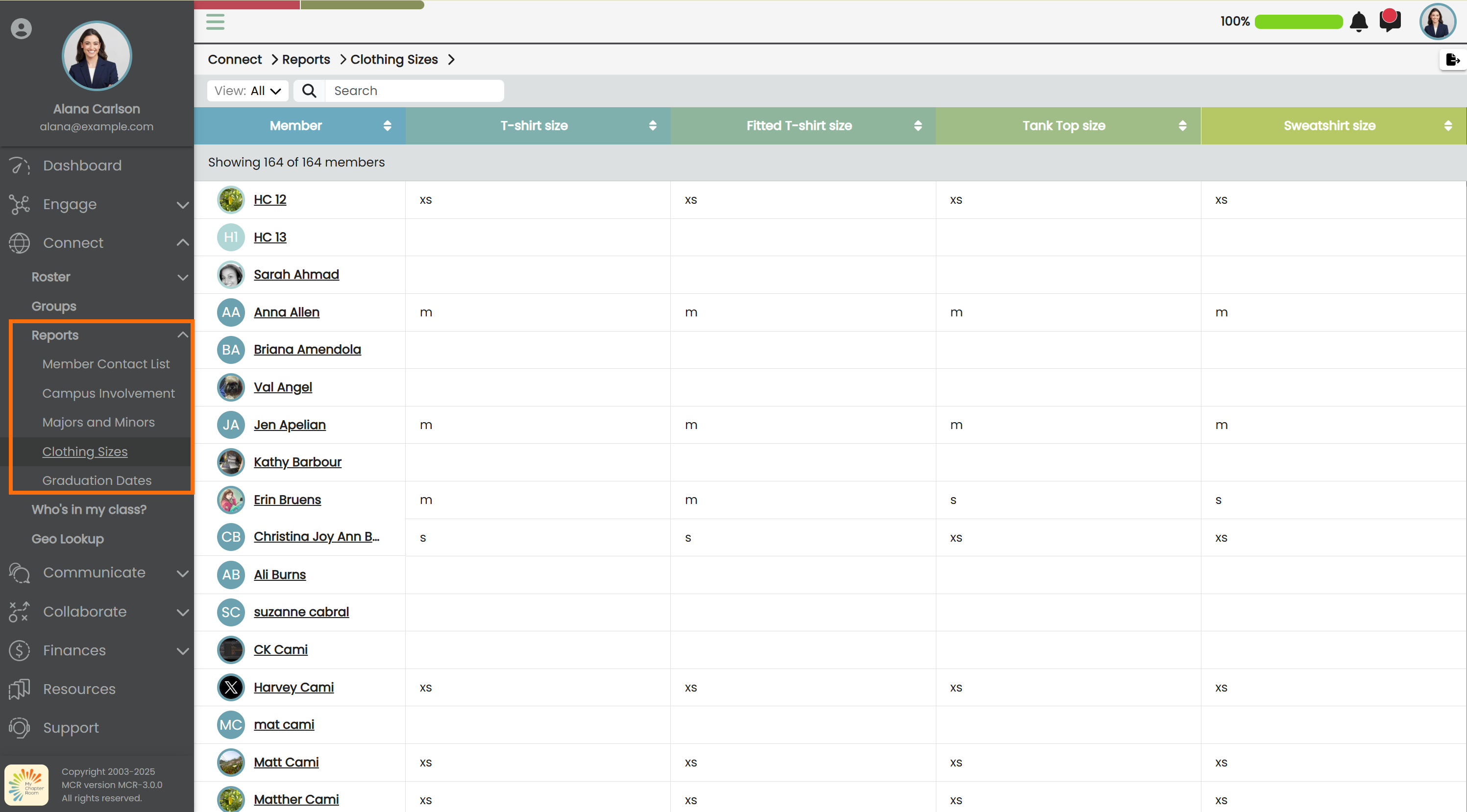Click the export report icon
This screenshot has height=812, width=1467.
tap(1452, 59)
